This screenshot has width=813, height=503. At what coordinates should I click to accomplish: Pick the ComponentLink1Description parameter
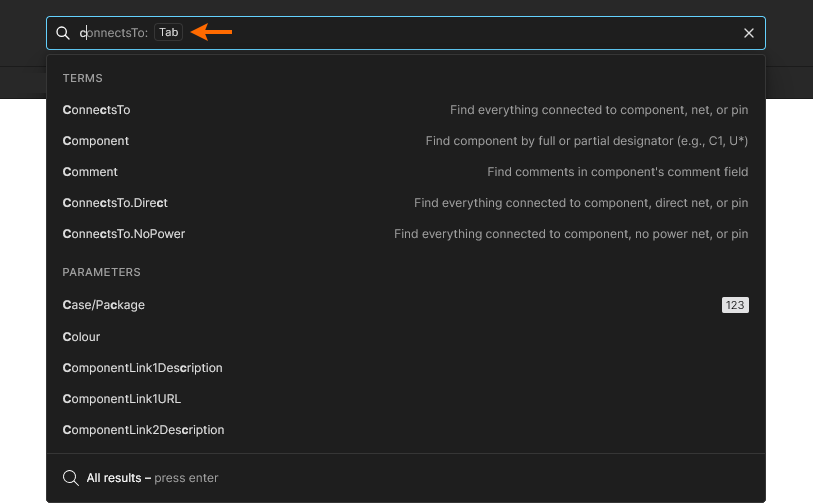pyautogui.click(x=405, y=368)
